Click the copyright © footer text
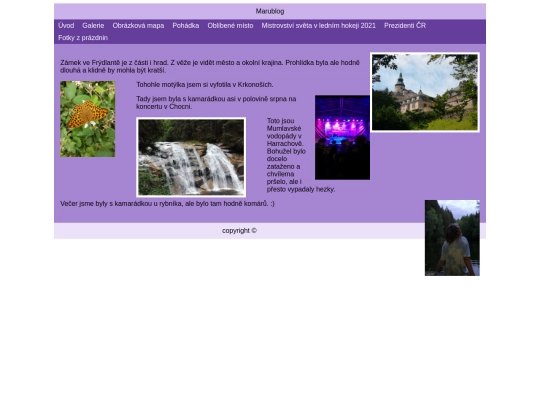 [239, 231]
